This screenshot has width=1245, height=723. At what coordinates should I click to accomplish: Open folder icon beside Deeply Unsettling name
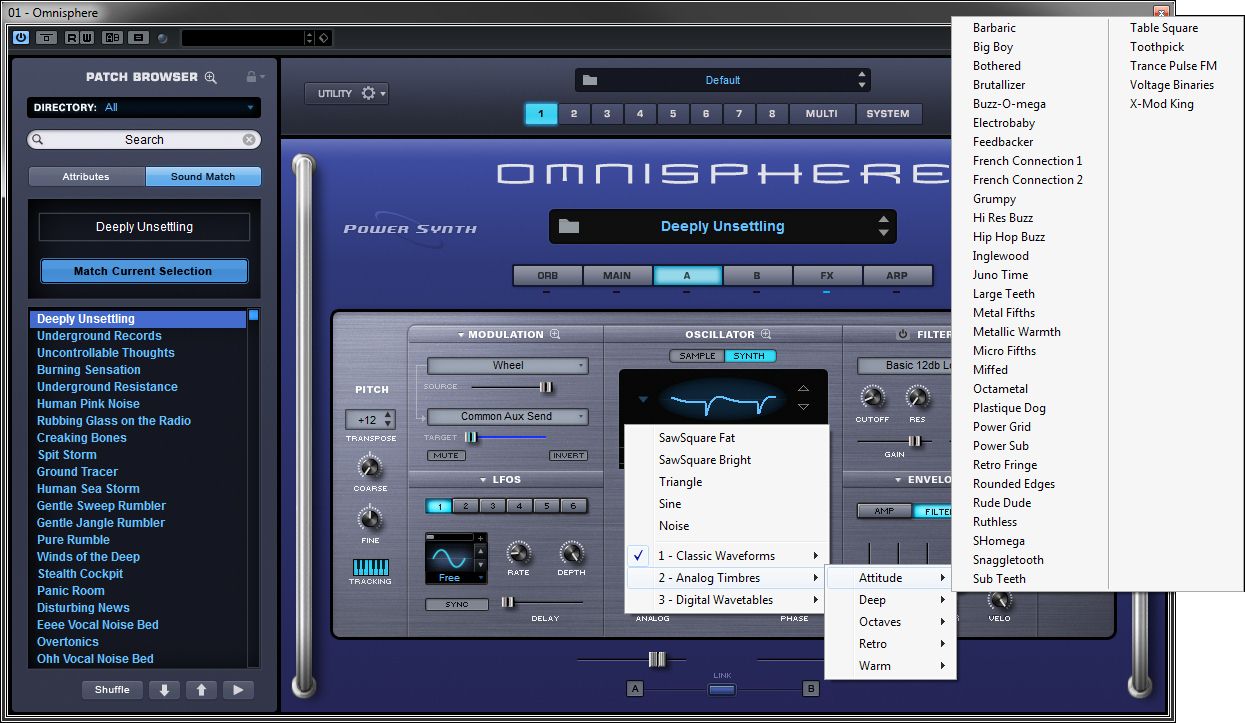(569, 227)
